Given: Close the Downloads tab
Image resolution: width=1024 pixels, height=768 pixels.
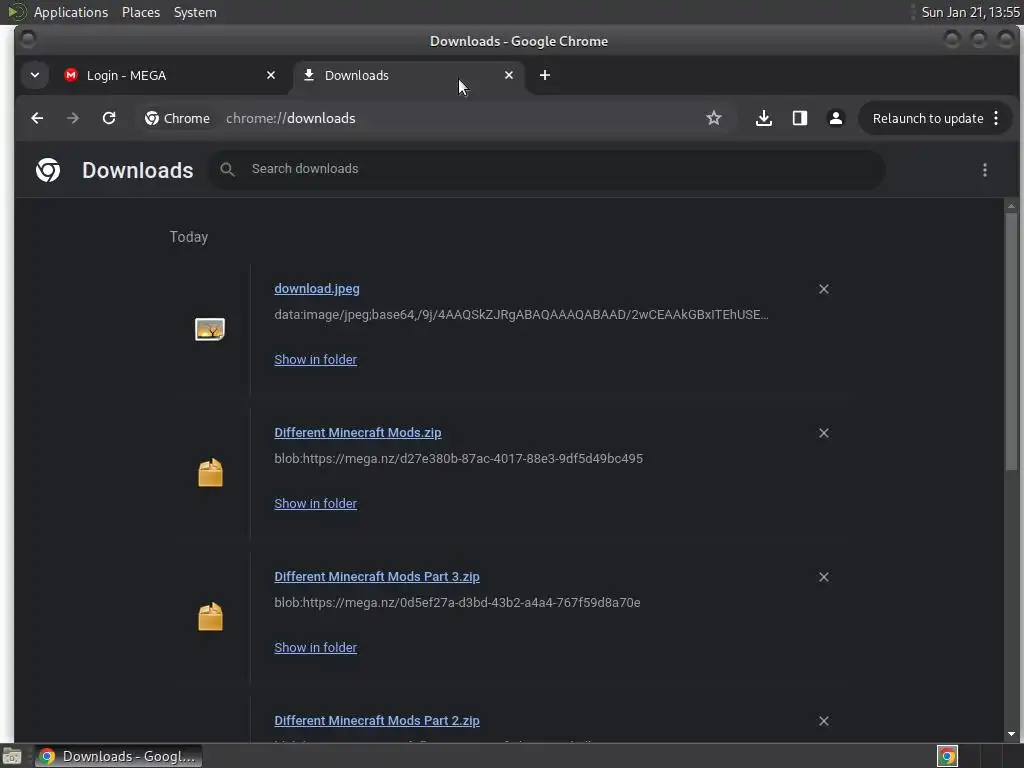Looking at the screenshot, I should 509,75.
